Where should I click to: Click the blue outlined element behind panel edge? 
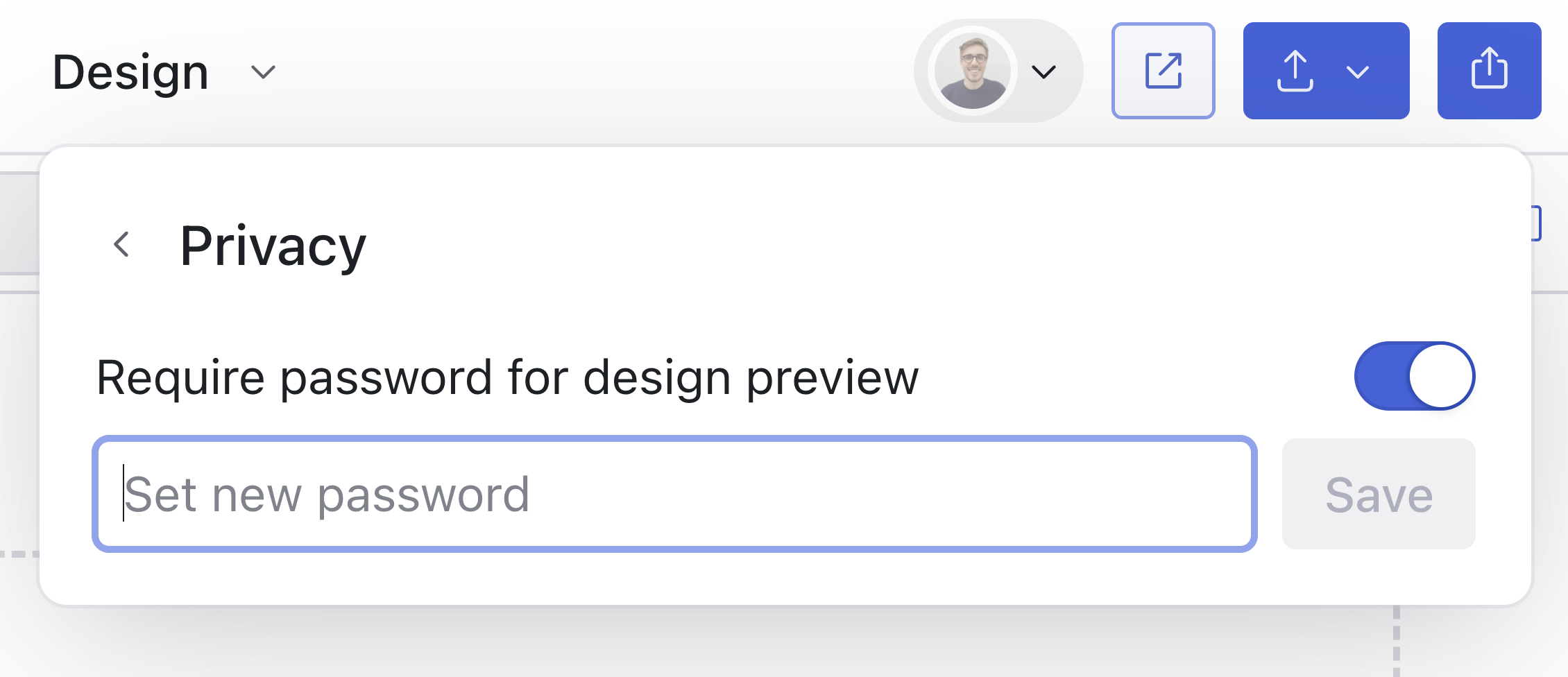1537,223
